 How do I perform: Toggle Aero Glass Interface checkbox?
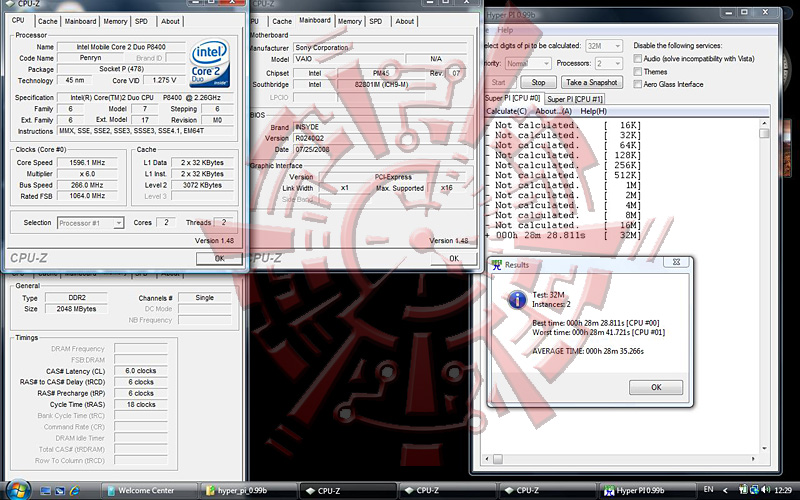tap(638, 84)
